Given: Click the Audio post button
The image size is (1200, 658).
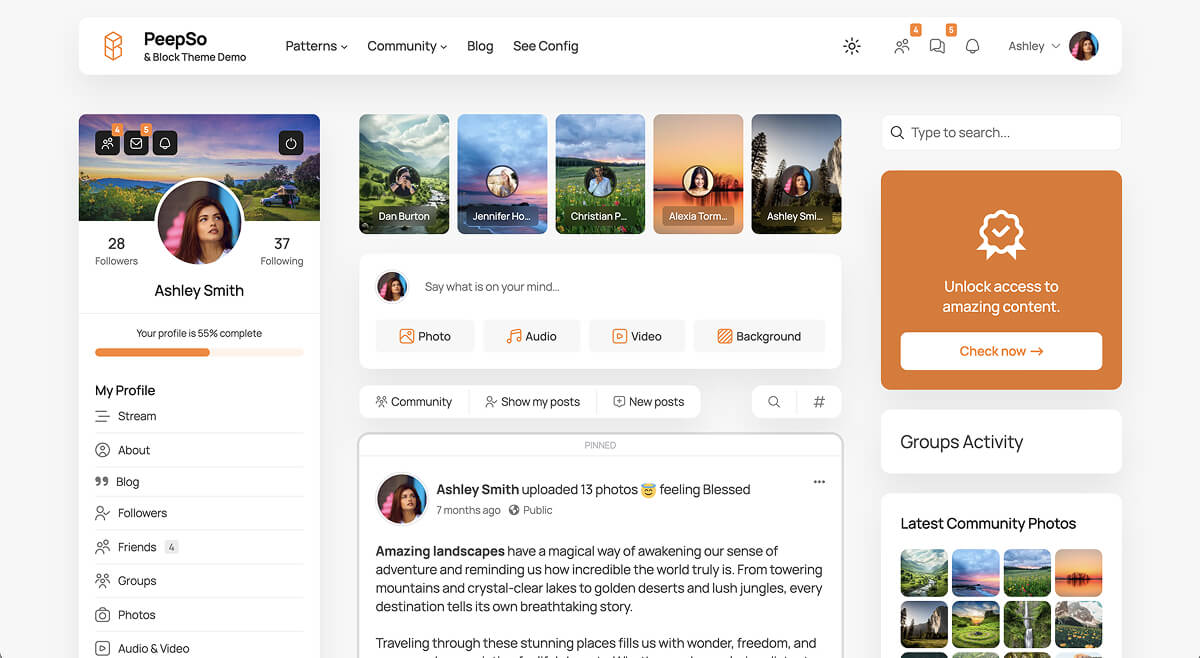Looking at the screenshot, I should [531, 336].
